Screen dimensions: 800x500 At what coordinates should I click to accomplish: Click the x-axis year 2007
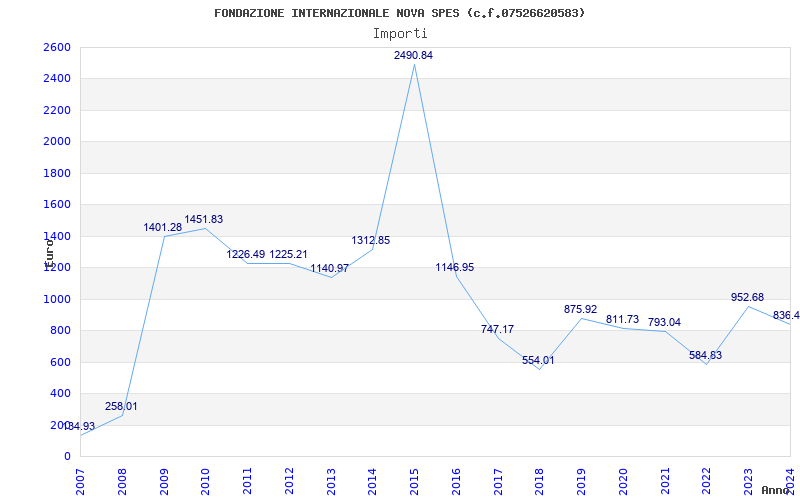click(80, 482)
